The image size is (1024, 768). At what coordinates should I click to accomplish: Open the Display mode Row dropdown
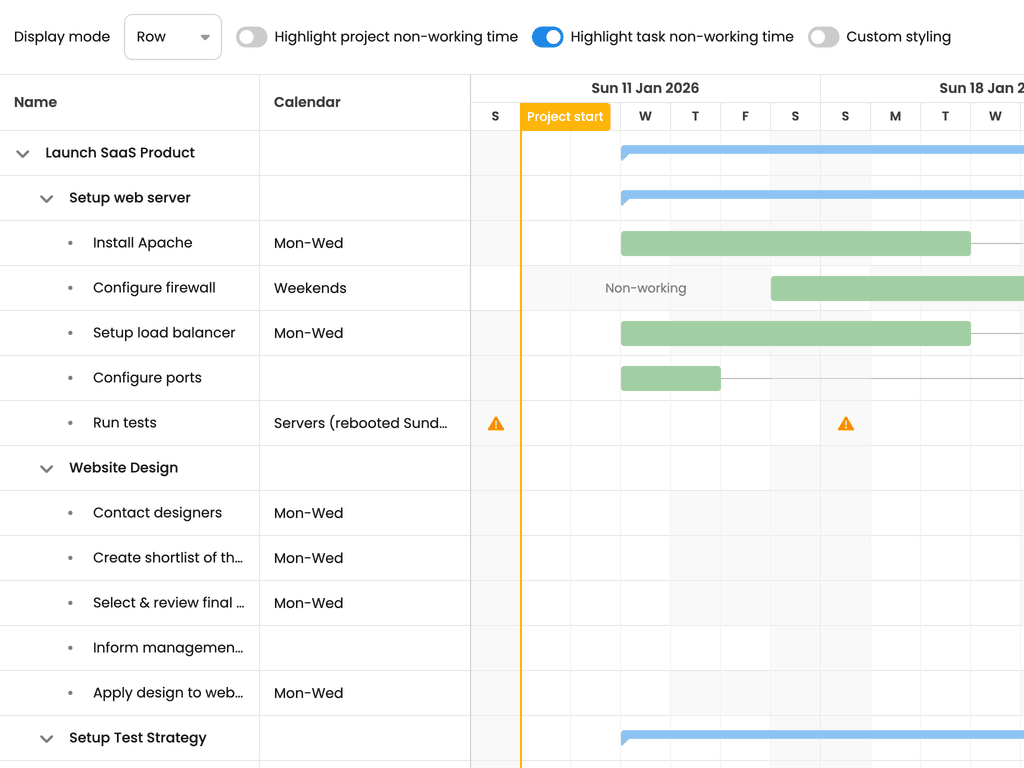coord(172,37)
